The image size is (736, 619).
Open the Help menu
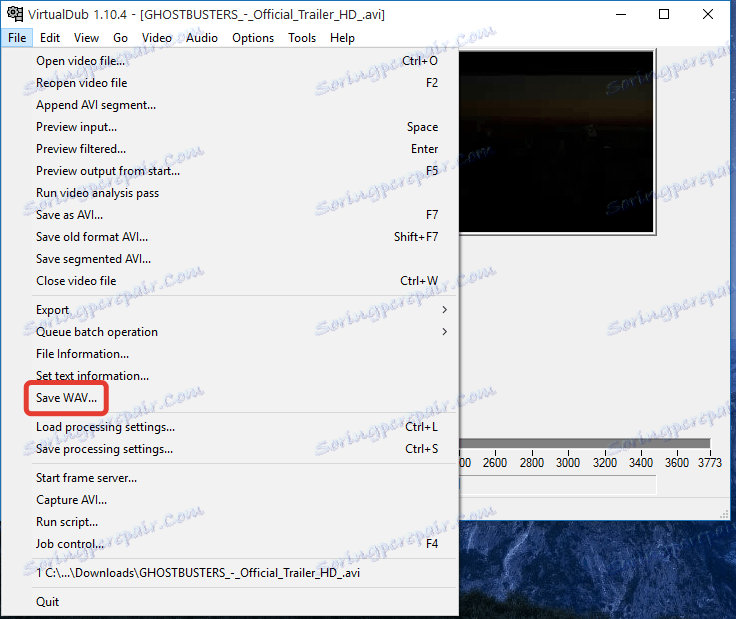coord(342,38)
